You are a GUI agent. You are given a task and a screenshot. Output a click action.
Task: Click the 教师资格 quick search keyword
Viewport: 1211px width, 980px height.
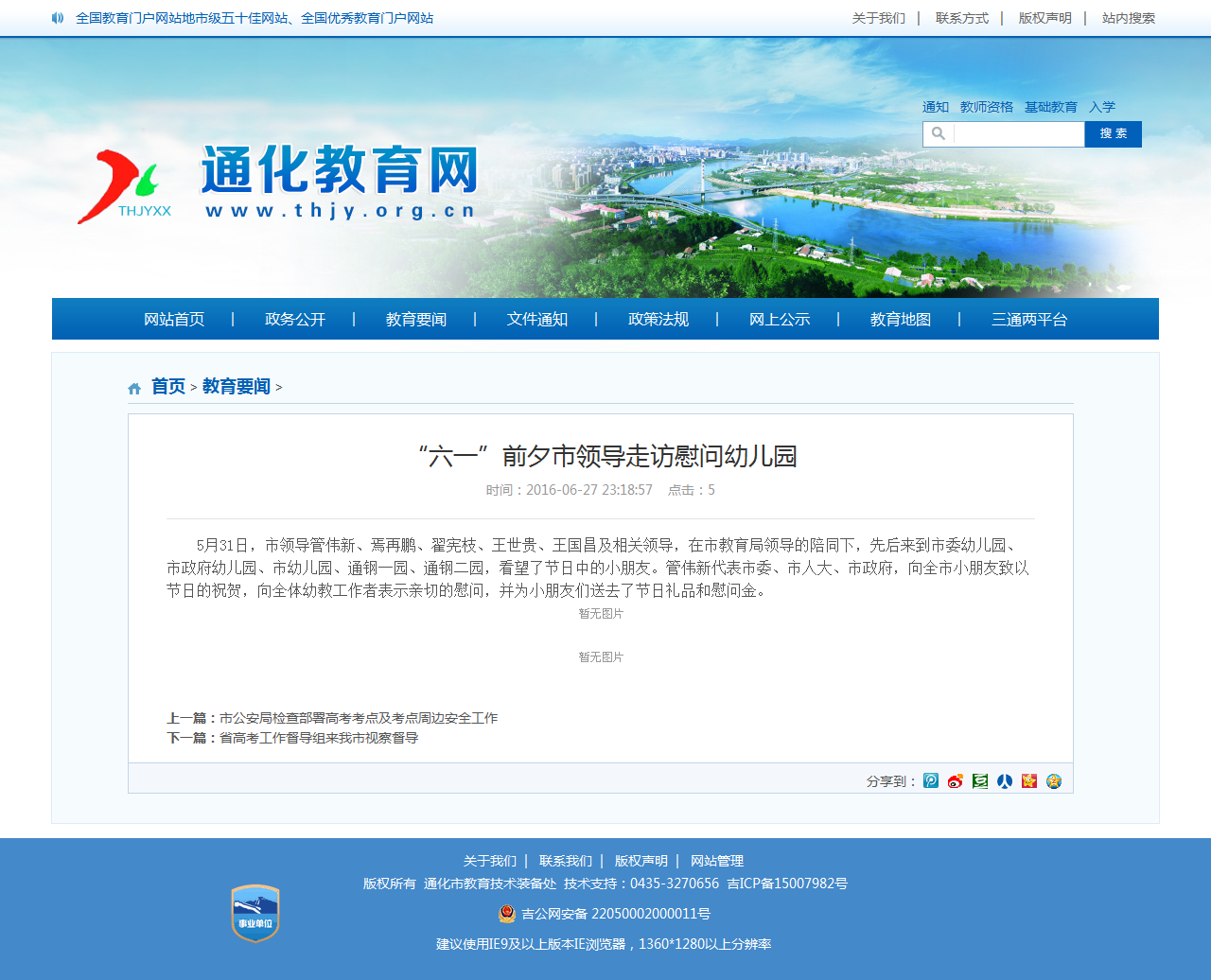(x=987, y=107)
